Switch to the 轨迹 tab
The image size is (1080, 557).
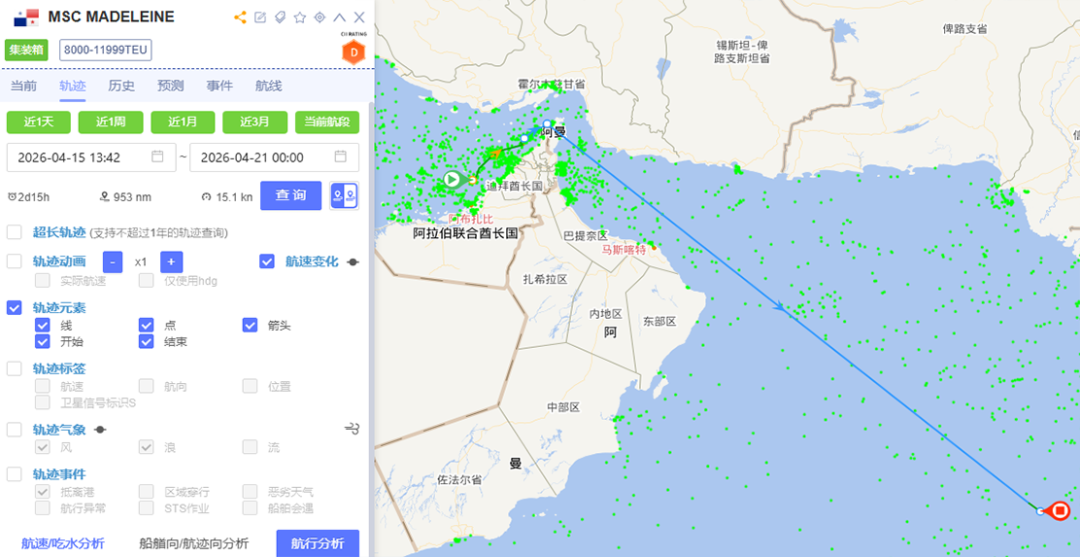click(72, 86)
